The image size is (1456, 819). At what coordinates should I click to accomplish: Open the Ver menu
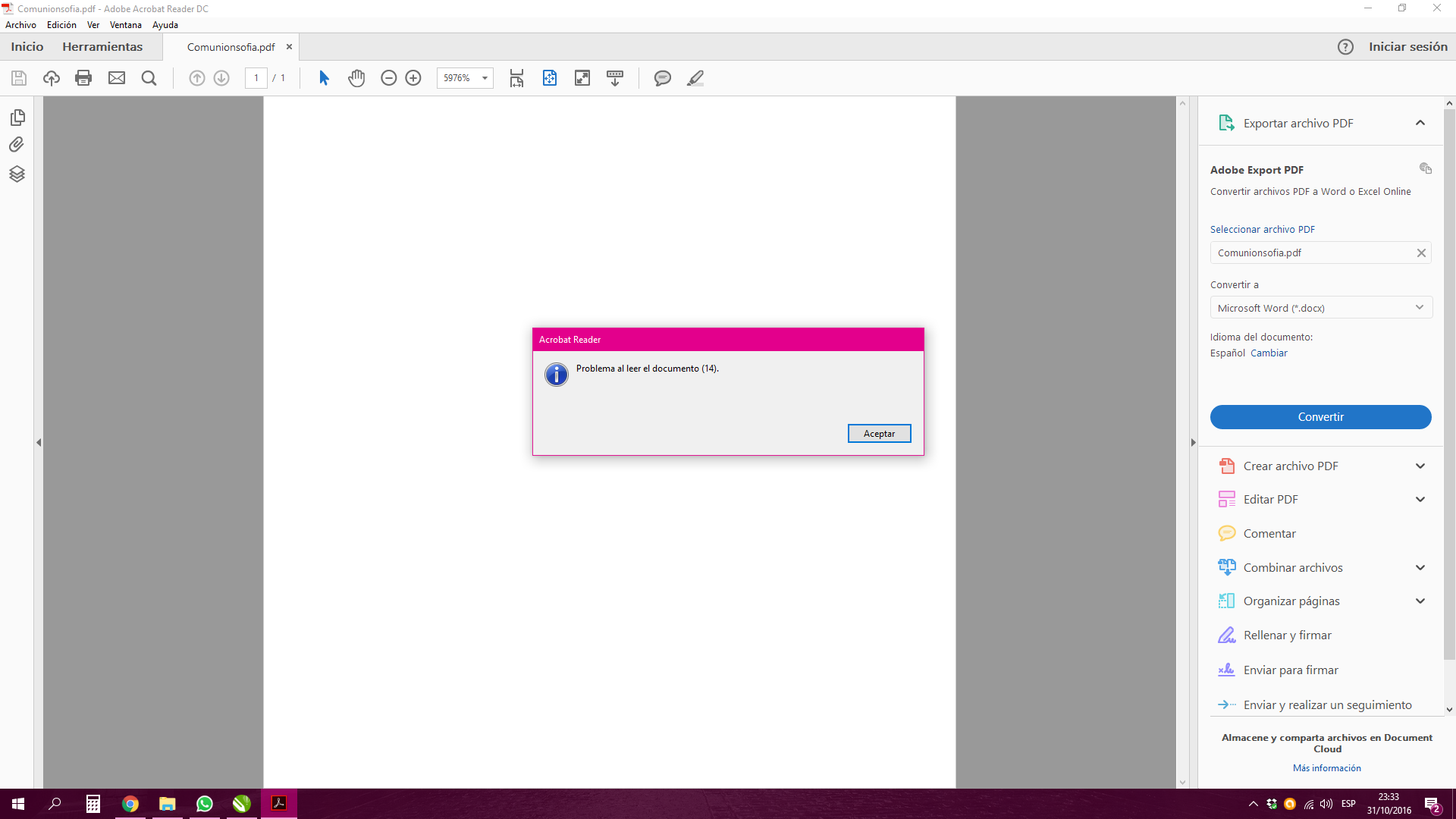pyautogui.click(x=93, y=25)
